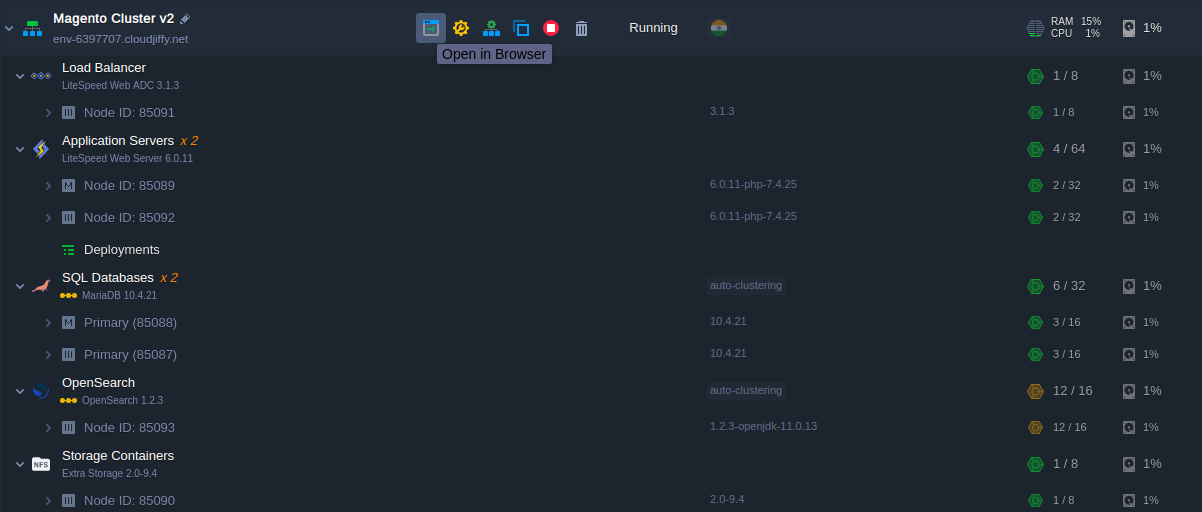
Task: Click Application Servers disk usage icon
Action: coord(1129,149)
